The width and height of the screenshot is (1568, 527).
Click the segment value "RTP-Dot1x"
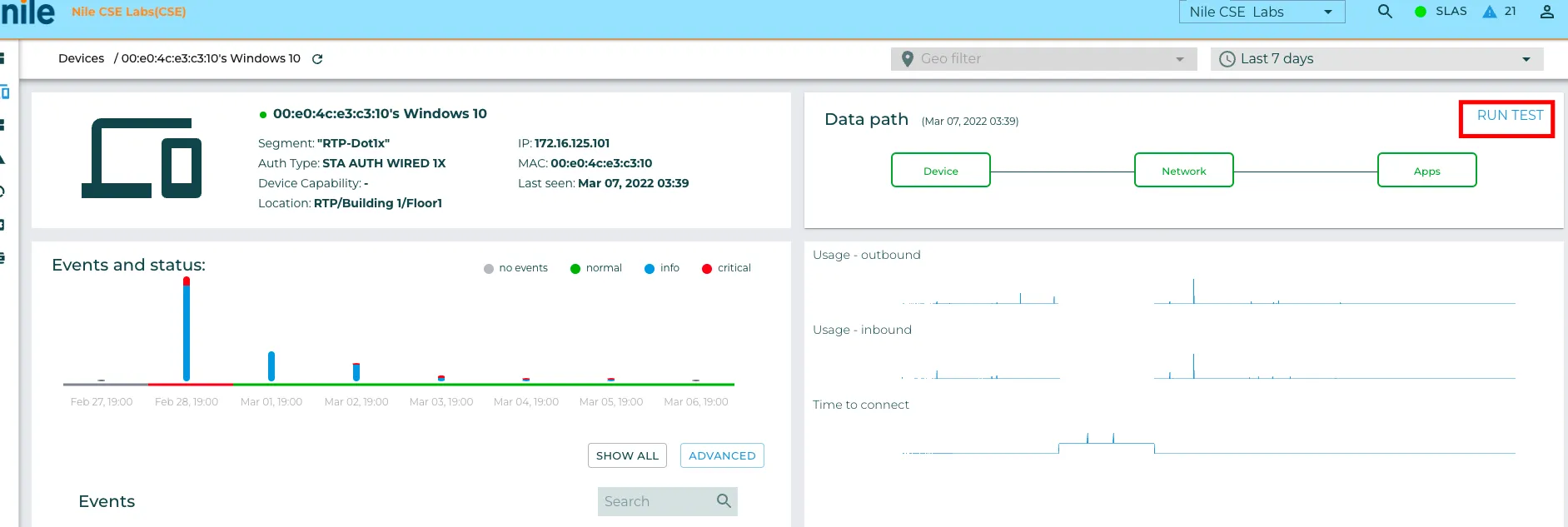tap(353, 143)
